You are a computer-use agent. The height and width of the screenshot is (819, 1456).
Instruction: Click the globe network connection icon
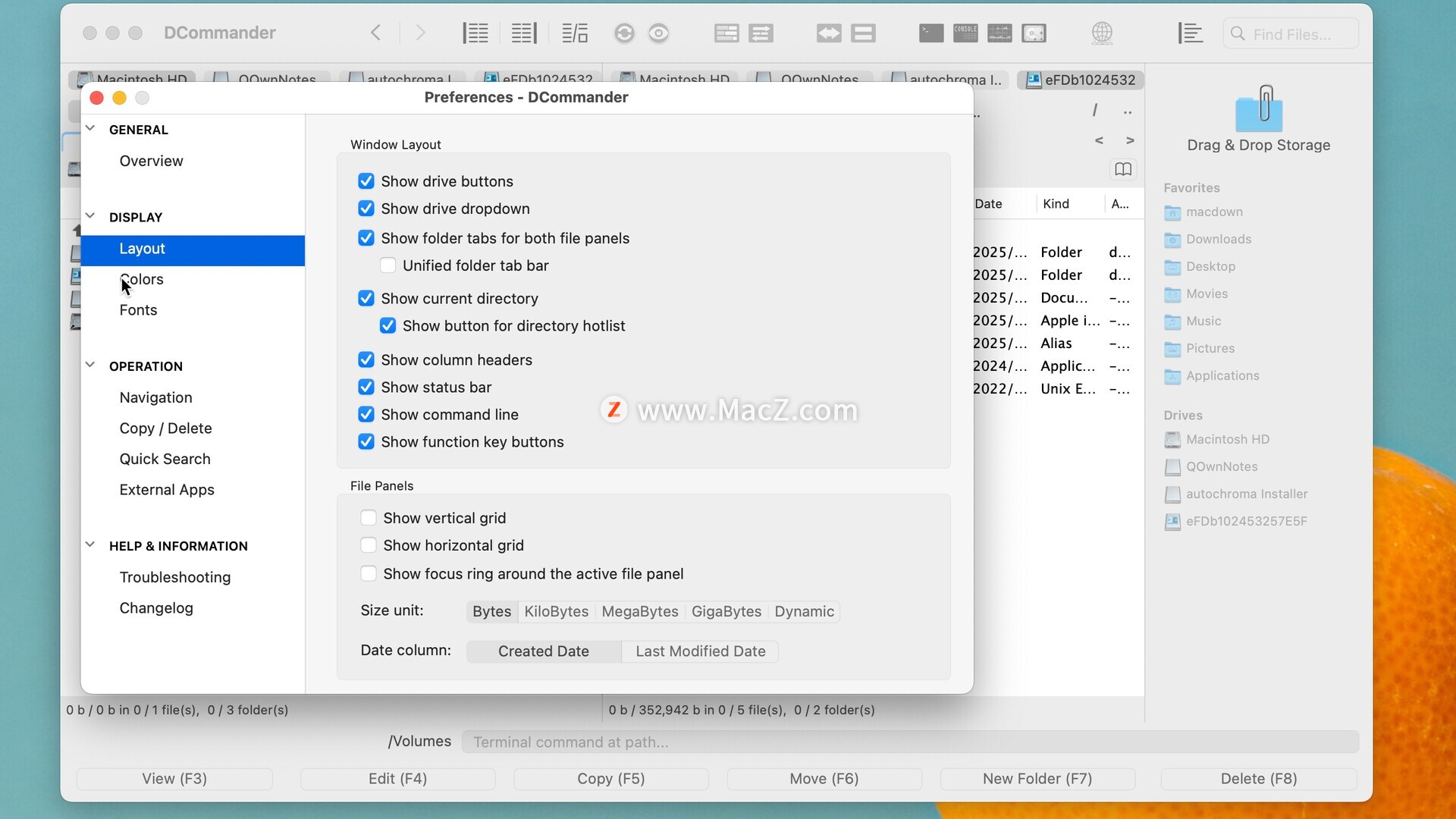1102,33
